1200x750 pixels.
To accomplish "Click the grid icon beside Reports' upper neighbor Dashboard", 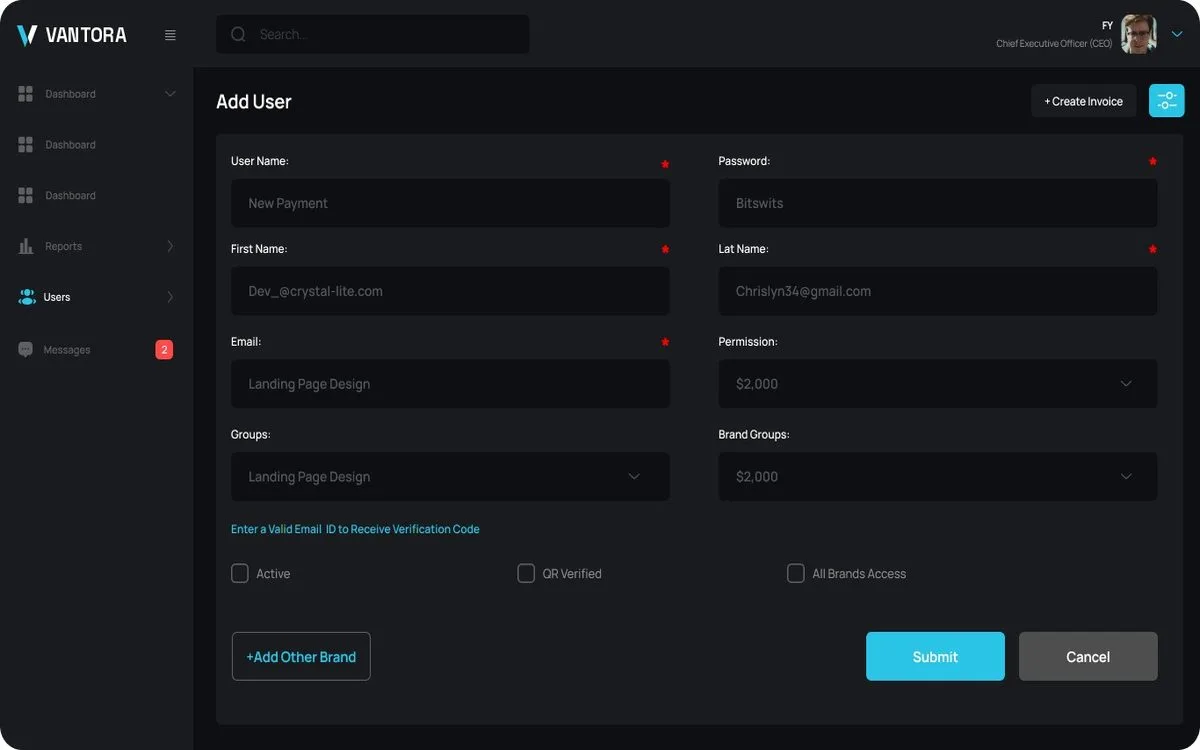I will pyautogui.click(x=26, y=195).
